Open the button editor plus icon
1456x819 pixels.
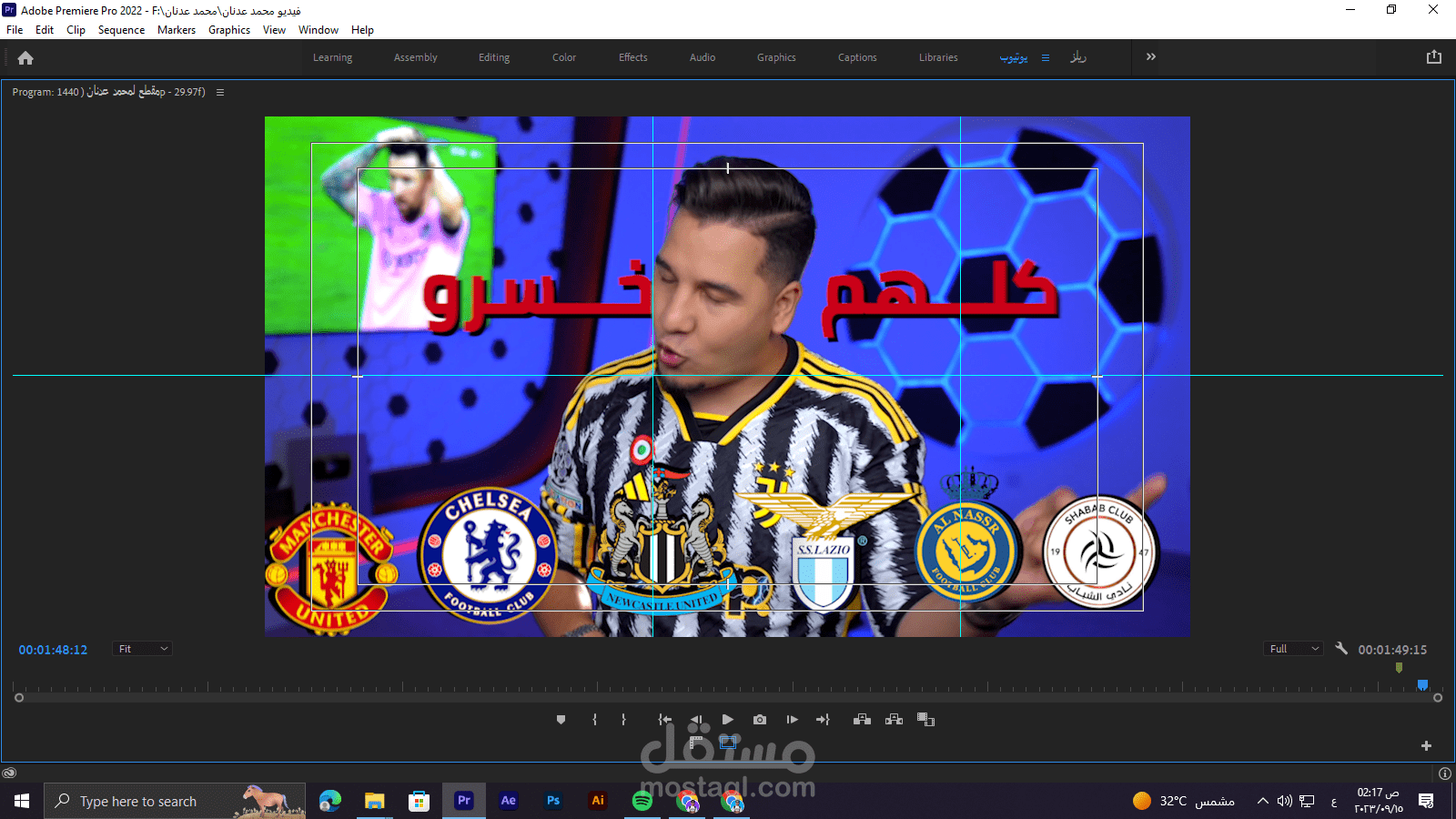1426,746
